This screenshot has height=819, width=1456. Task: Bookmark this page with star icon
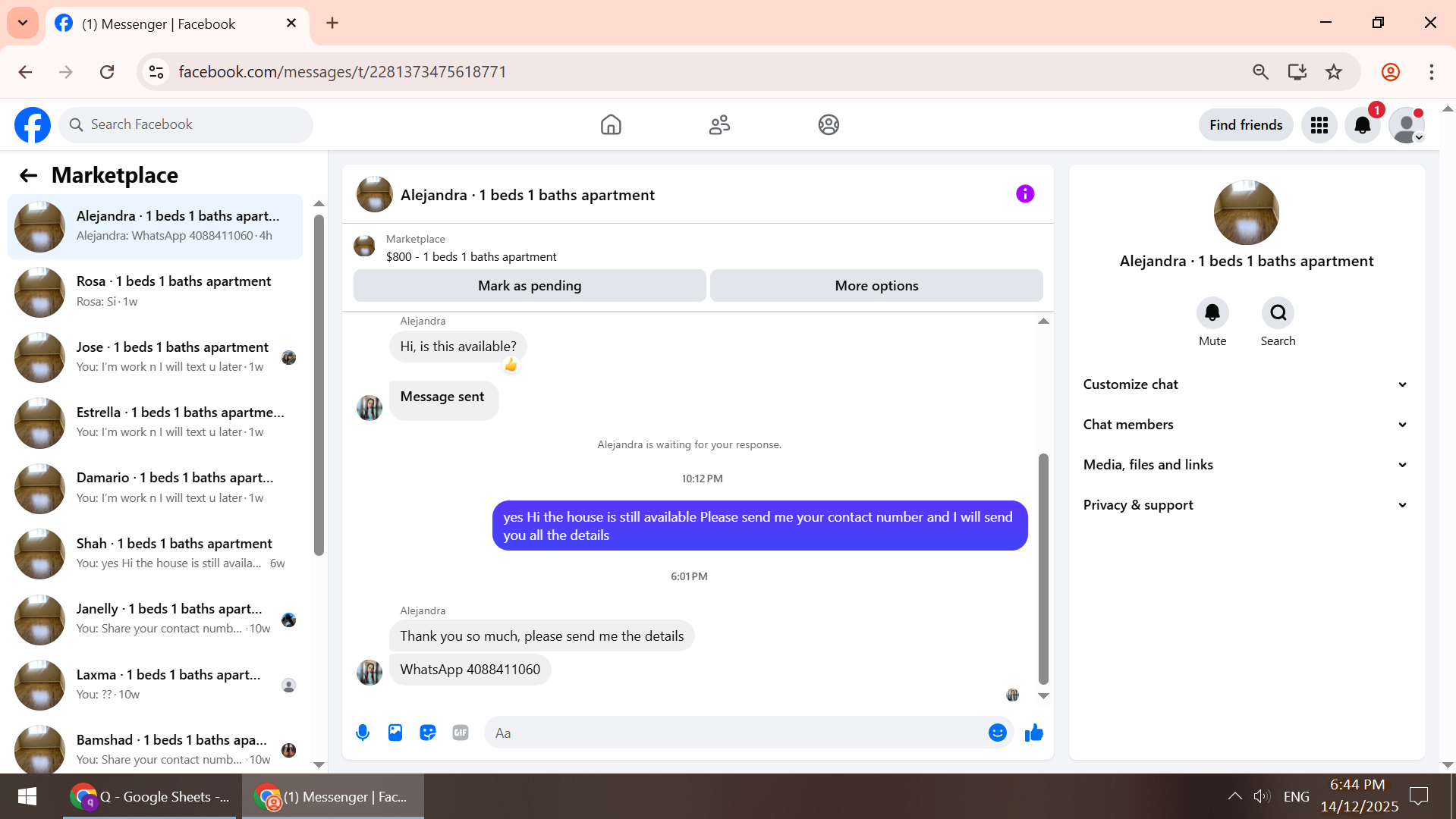click(x=1334, y=72)
